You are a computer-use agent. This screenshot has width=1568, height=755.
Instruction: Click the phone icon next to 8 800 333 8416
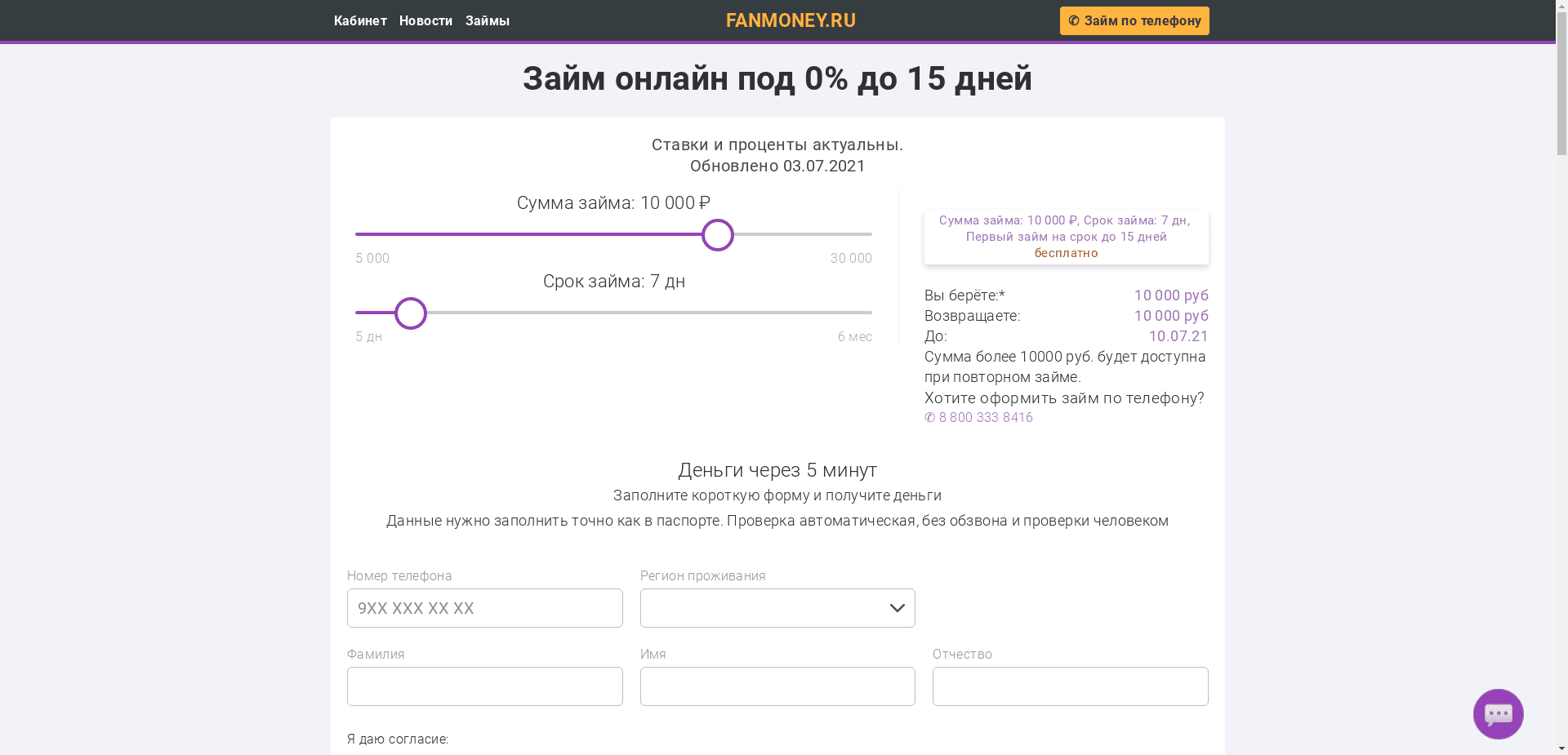(929, 417)
